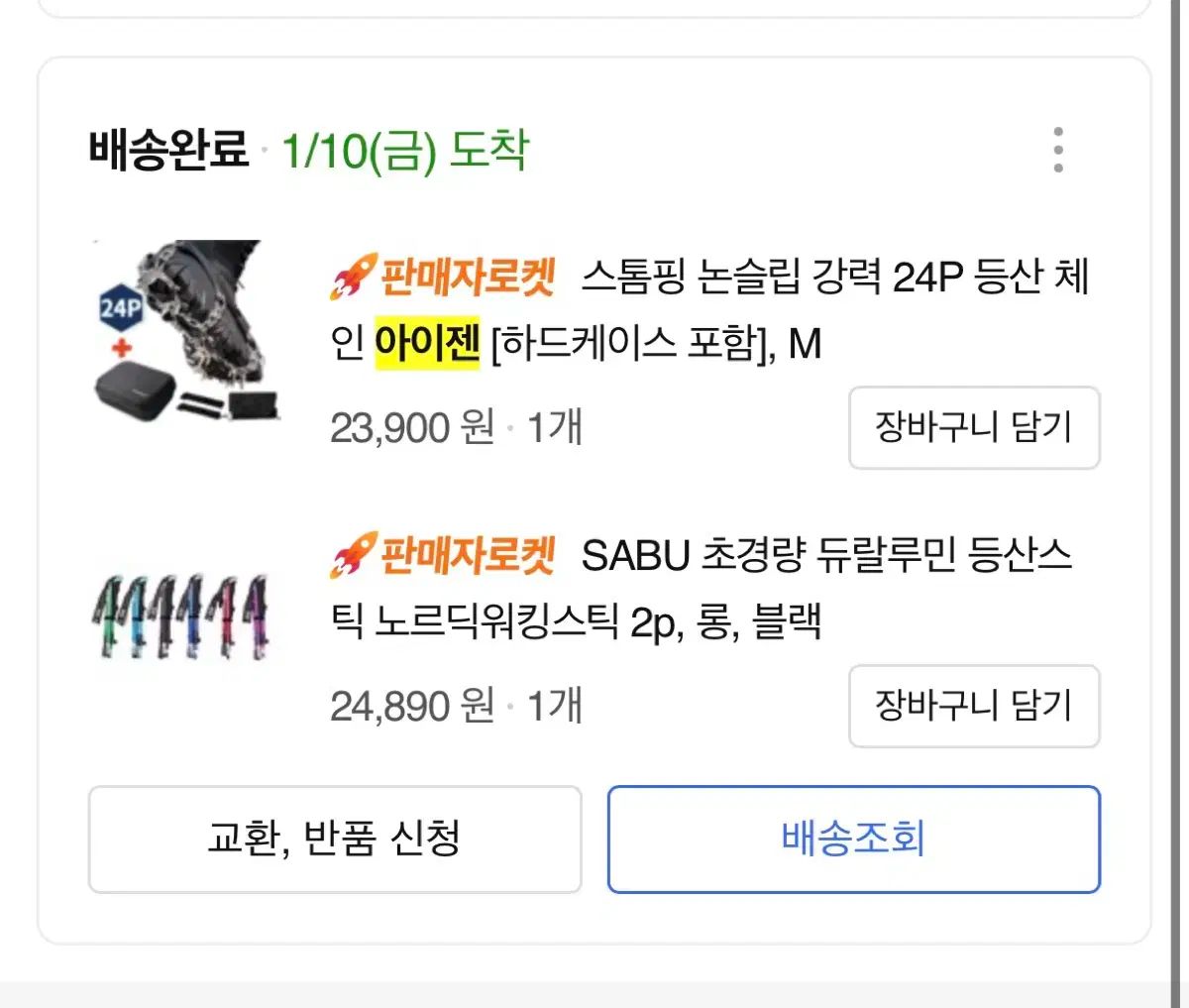Open the 스톰핑 논슬립 24P crampon title link
The image size is (1189, 1008).
[709, 310]
